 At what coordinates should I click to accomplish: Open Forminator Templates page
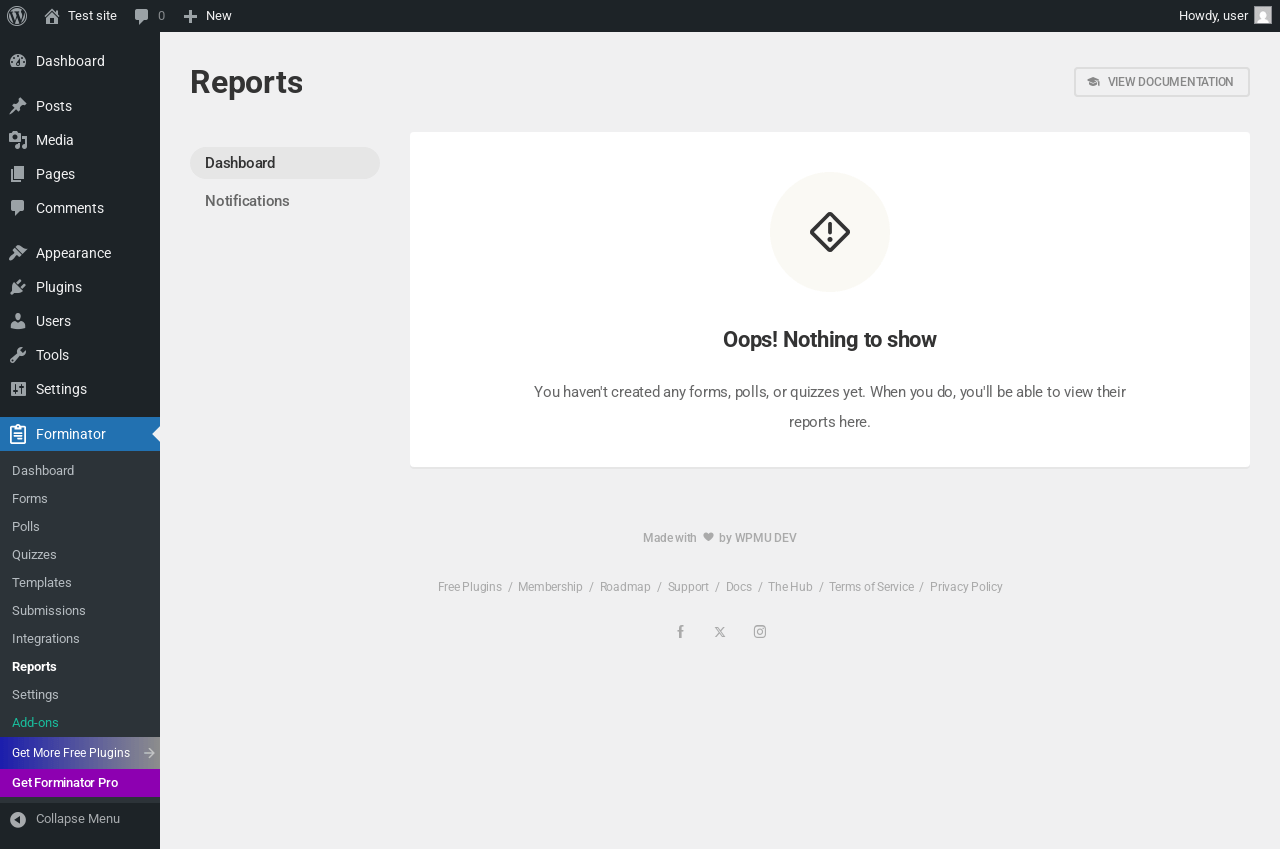click(80, 583)
